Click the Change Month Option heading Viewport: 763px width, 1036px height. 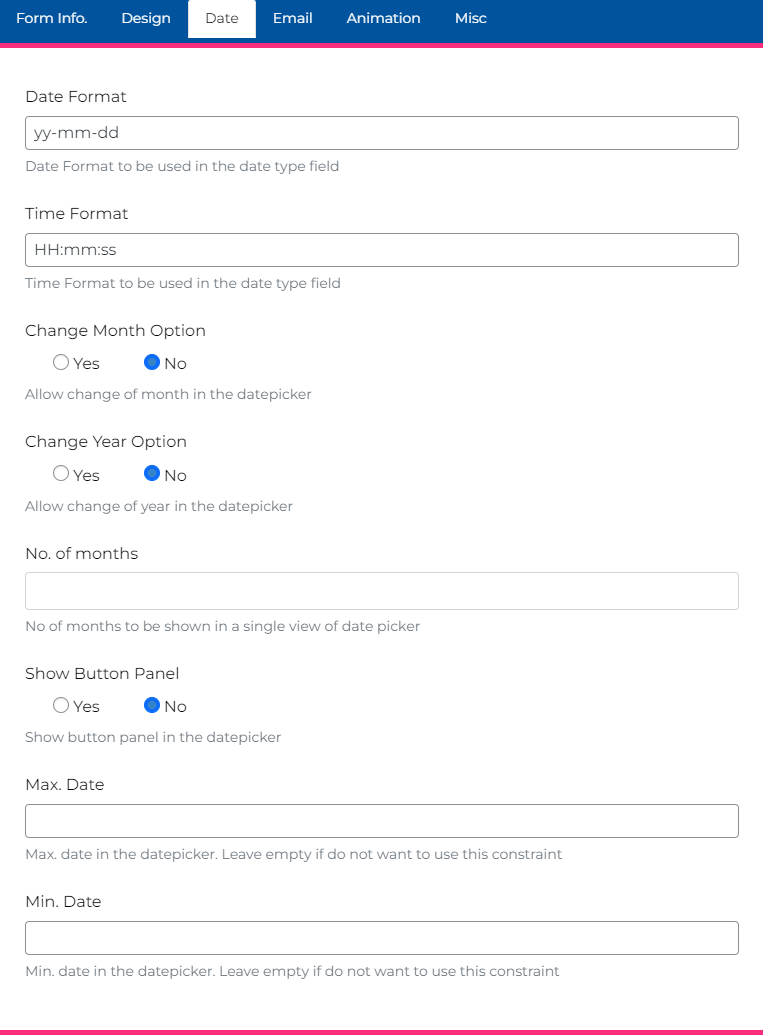(x=115, y=330)
